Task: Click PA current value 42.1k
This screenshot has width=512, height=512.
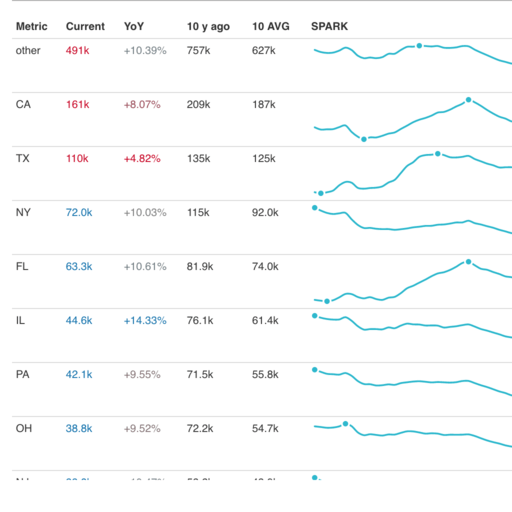Action: [79, 374]
